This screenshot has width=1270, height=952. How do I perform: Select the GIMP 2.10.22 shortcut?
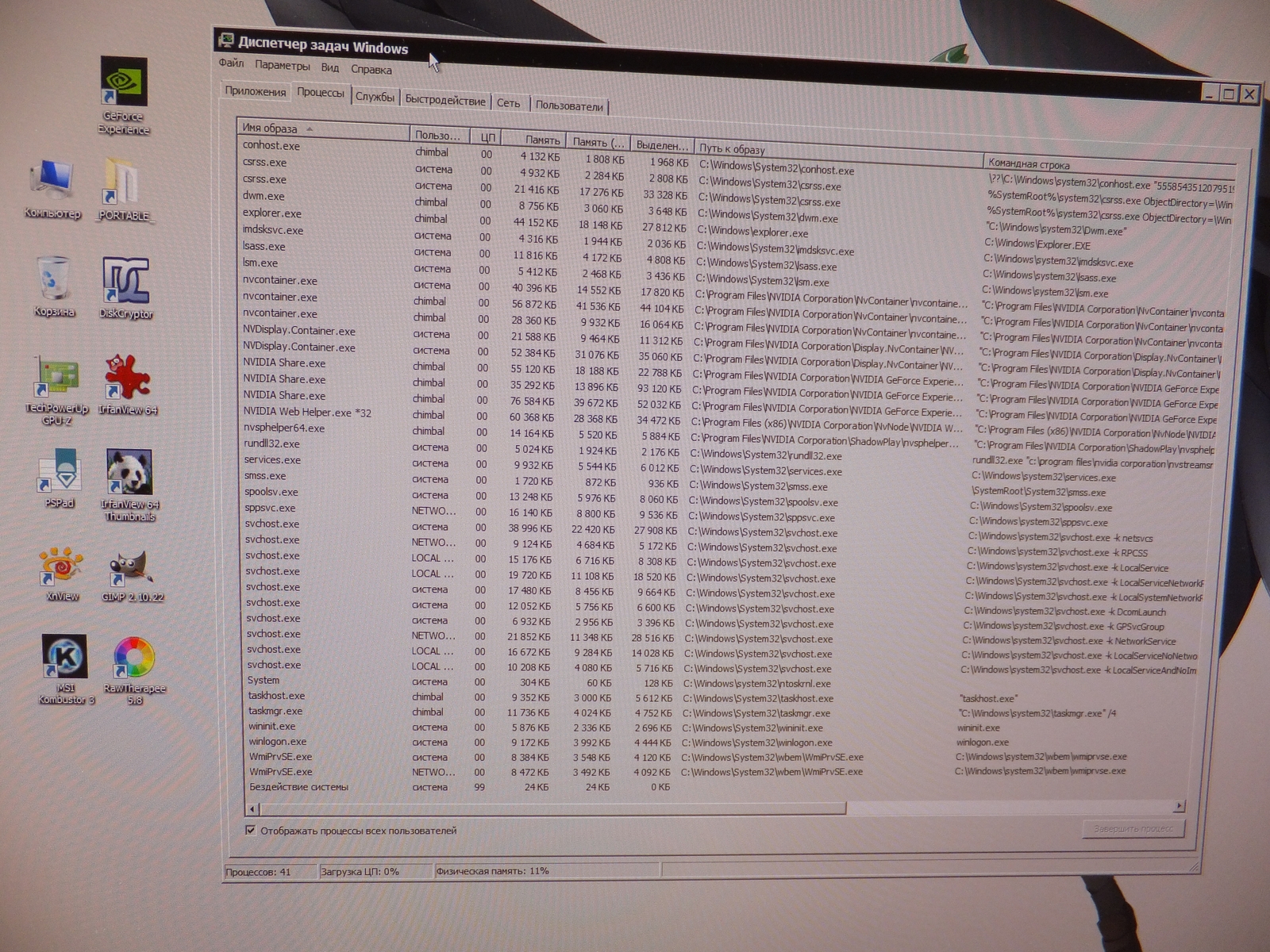pyautogui.click(x=133, y=576)
